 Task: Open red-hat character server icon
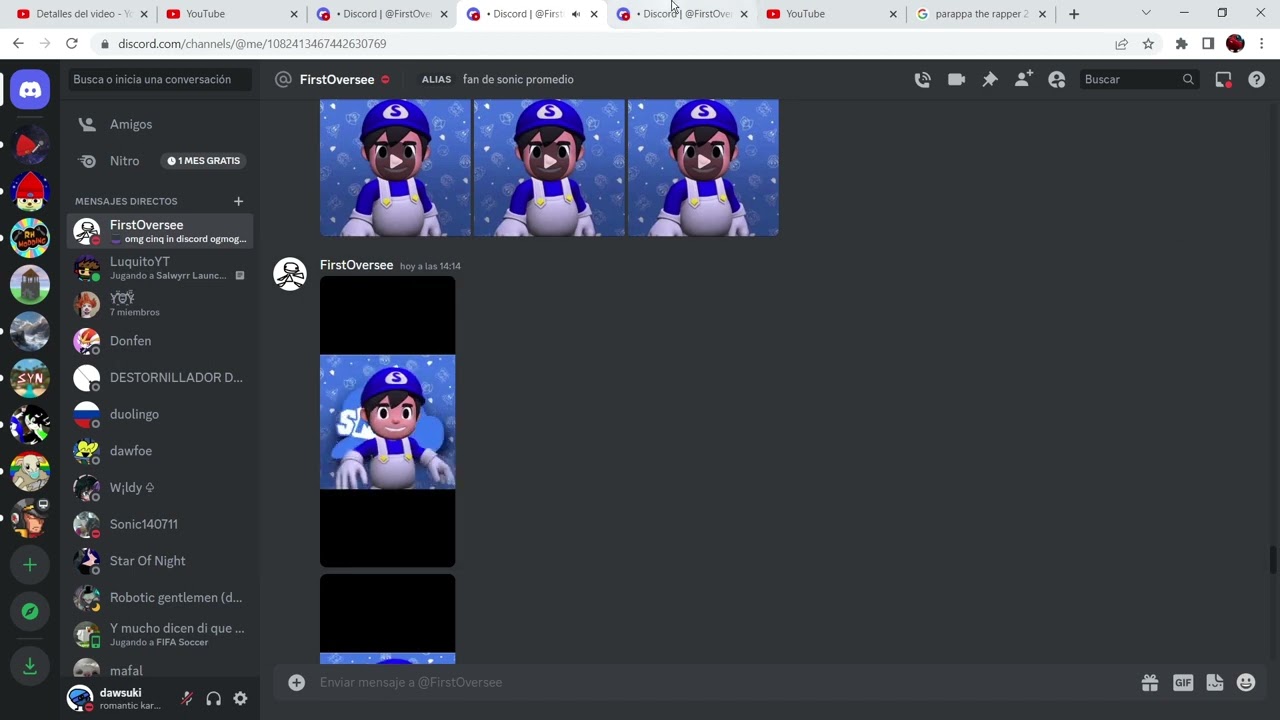30,191
